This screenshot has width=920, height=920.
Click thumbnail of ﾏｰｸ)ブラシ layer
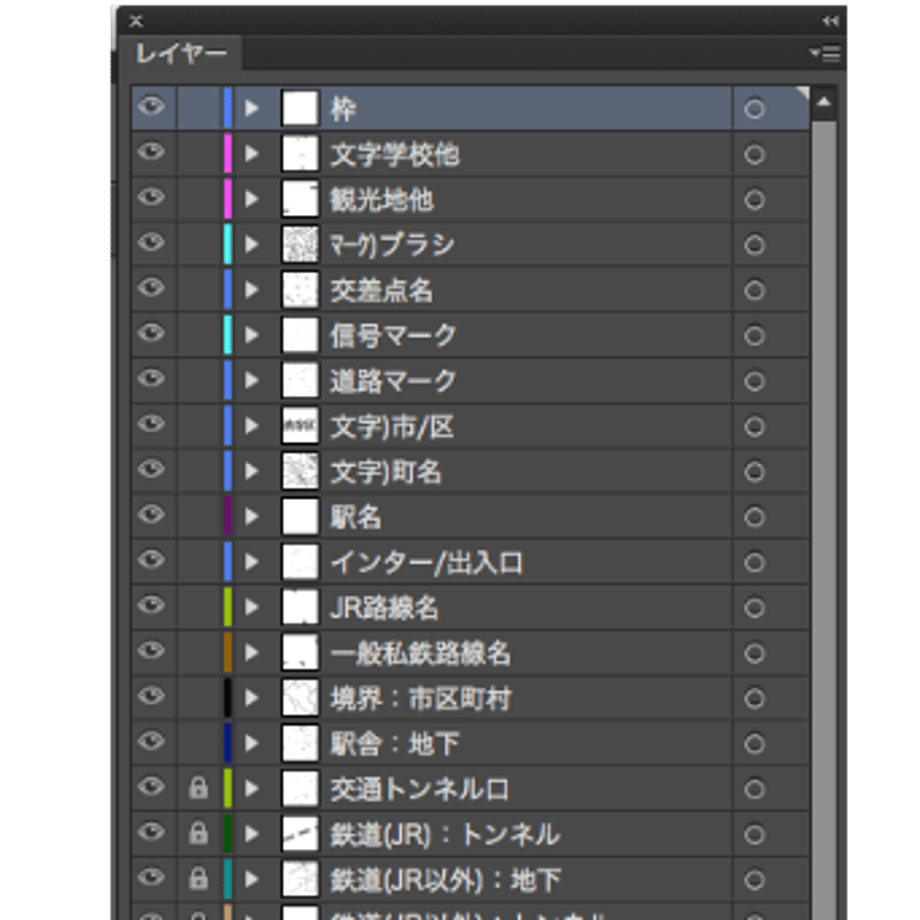(x=300, y=244)
